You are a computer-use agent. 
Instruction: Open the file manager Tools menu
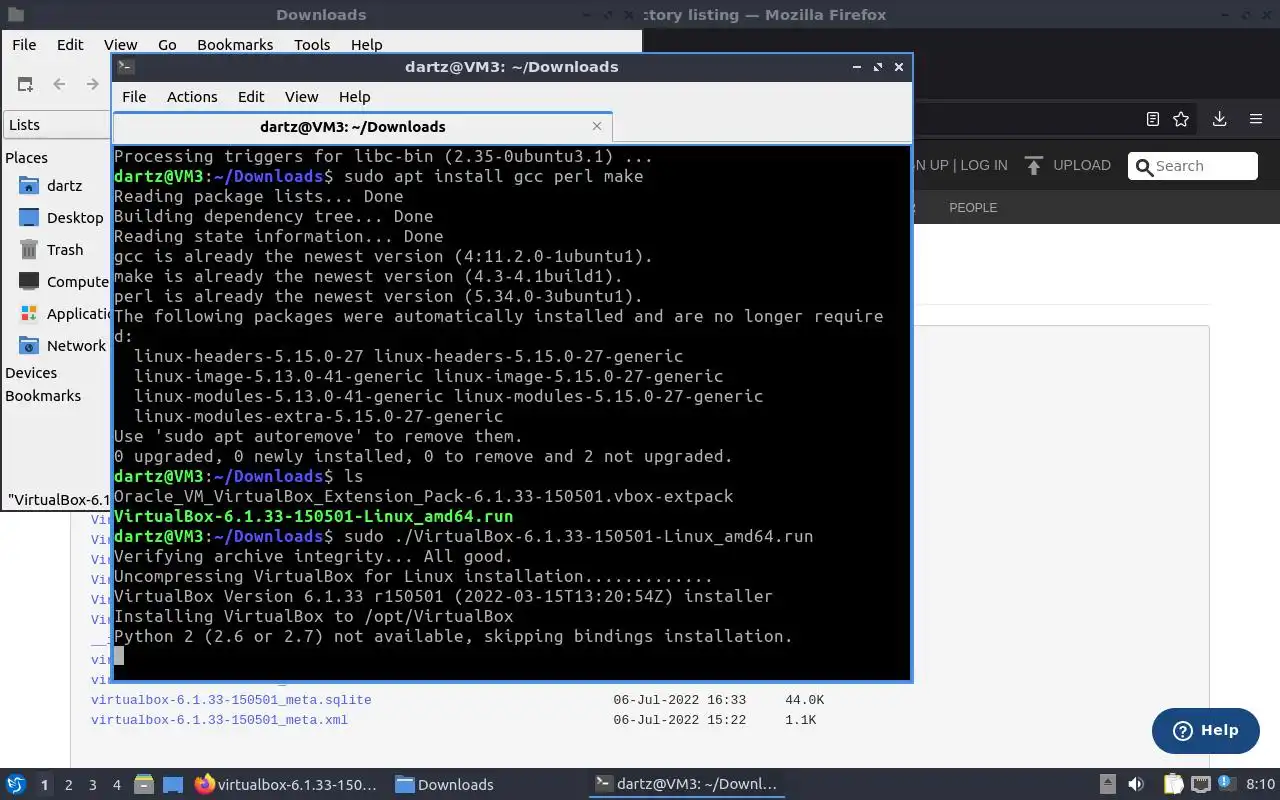312,45
